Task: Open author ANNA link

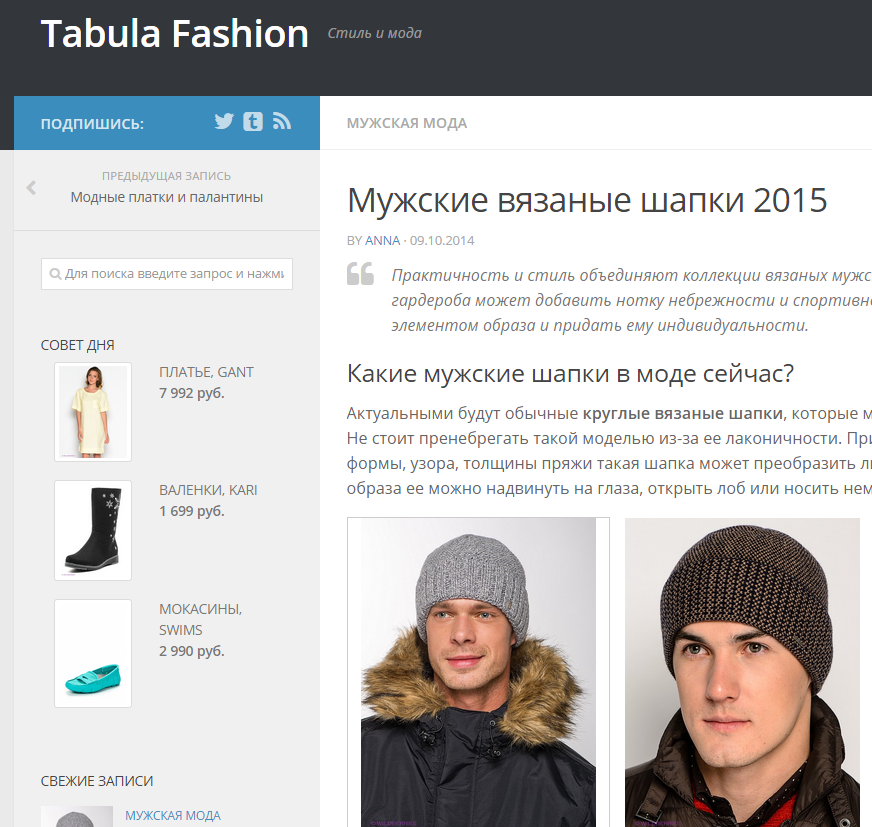Action: pyautogui.click(x=383, y=241)
